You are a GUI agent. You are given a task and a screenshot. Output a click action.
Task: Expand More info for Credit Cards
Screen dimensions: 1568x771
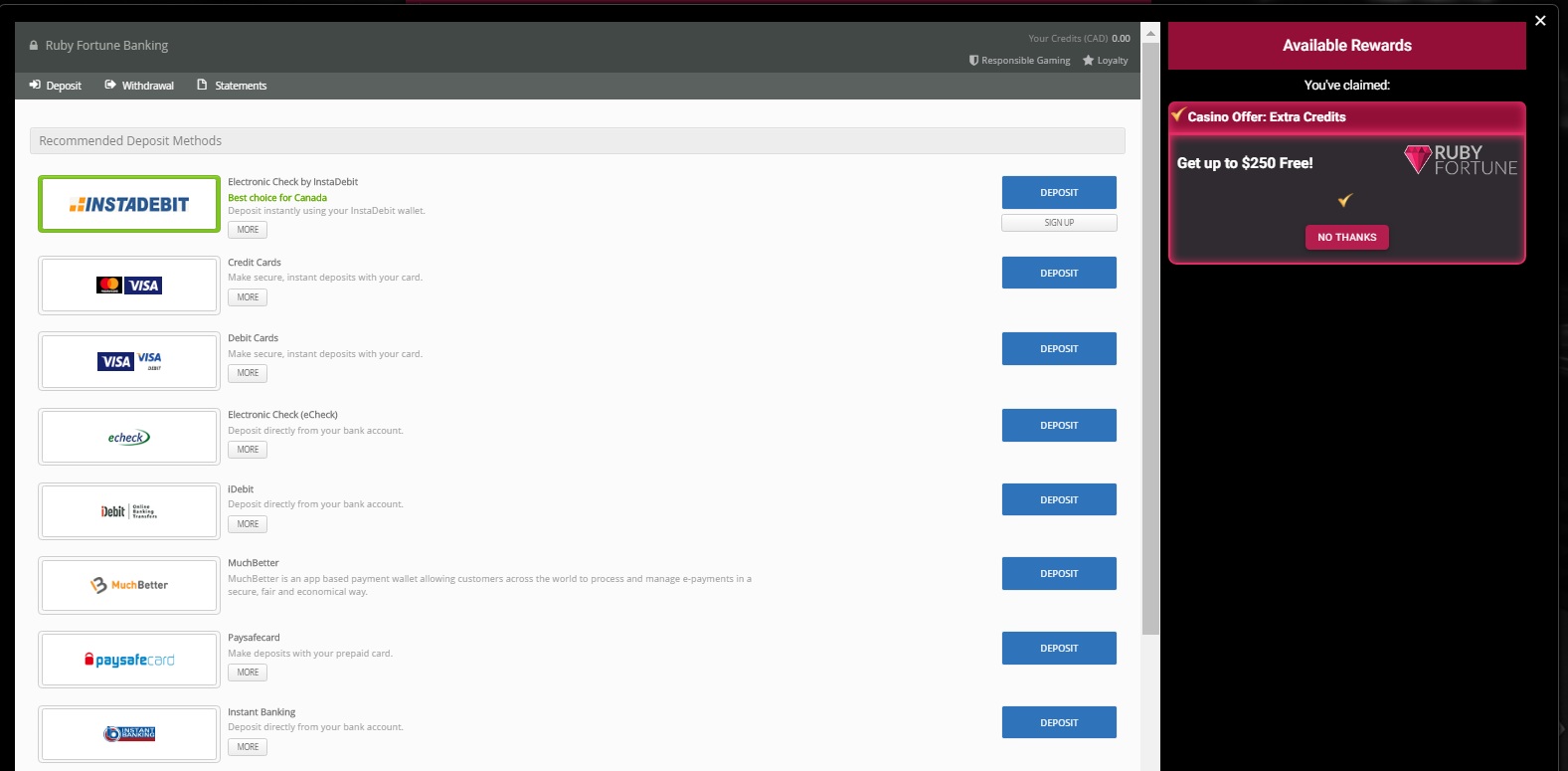click(x=248, y=297)
